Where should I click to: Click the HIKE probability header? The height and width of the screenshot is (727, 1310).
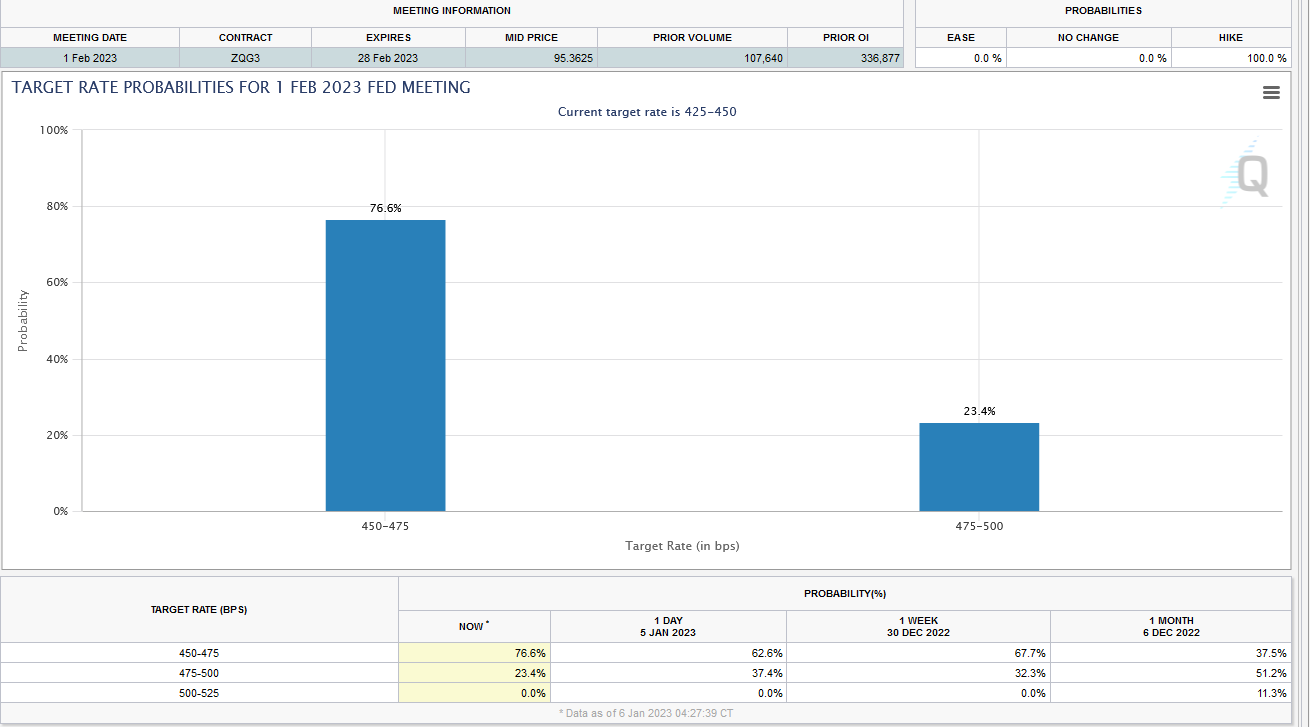tap(1231, 37)
